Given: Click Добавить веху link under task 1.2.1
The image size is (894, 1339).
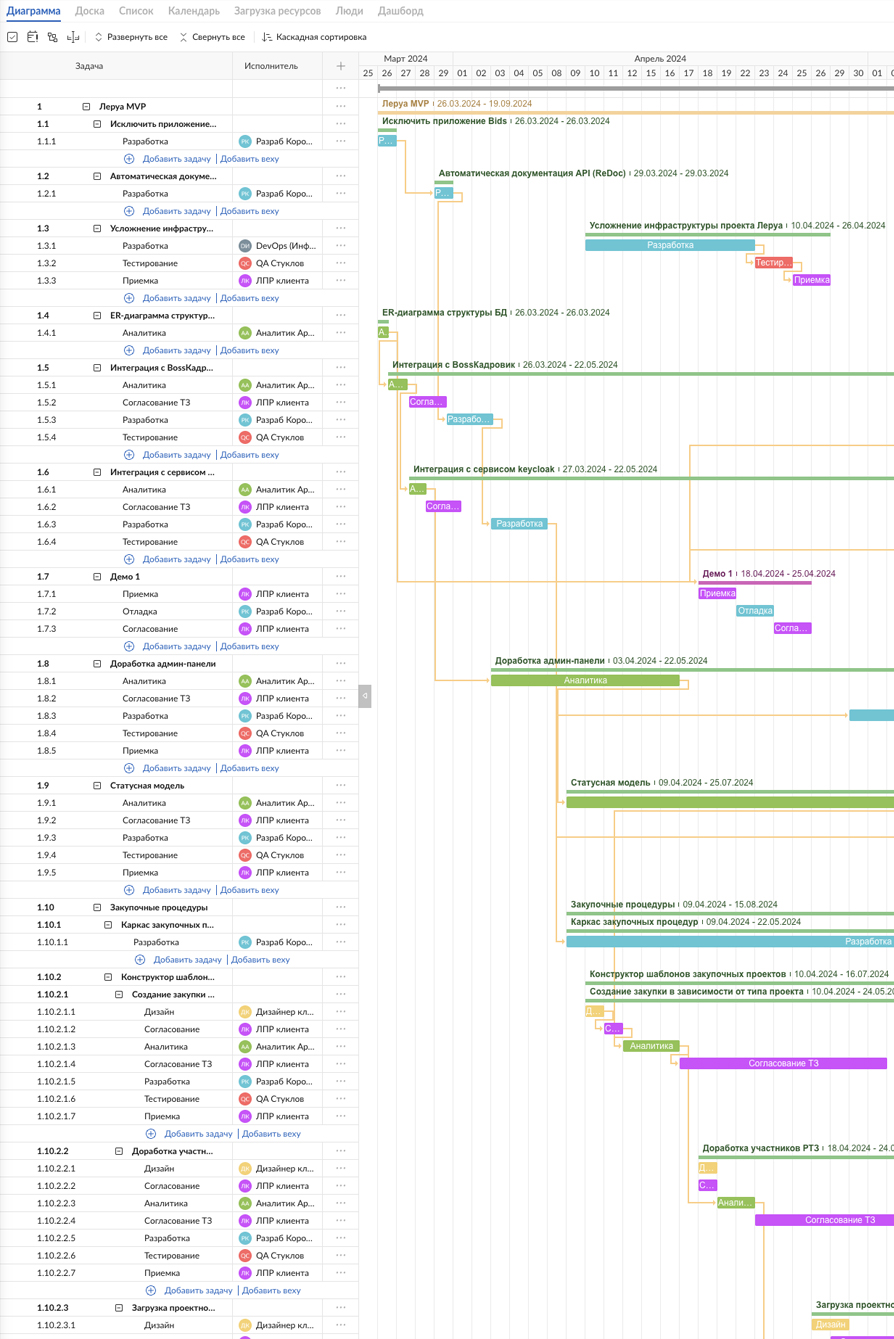Looking at the screenshot, I should pyautogui.click(x=249, y=211).
